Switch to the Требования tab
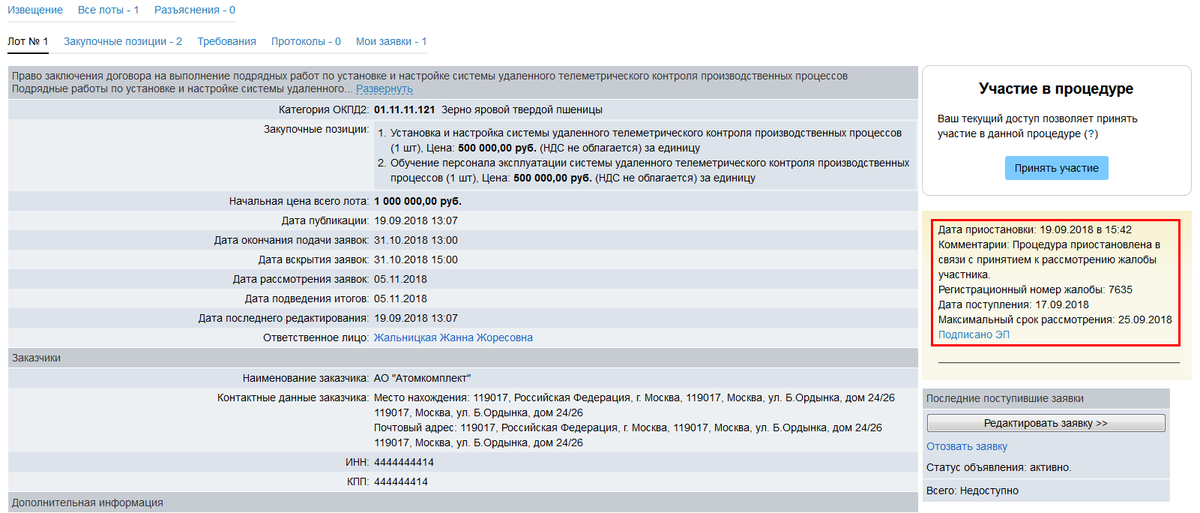Viewport: 1200px width, 513px height. [227, 42]
